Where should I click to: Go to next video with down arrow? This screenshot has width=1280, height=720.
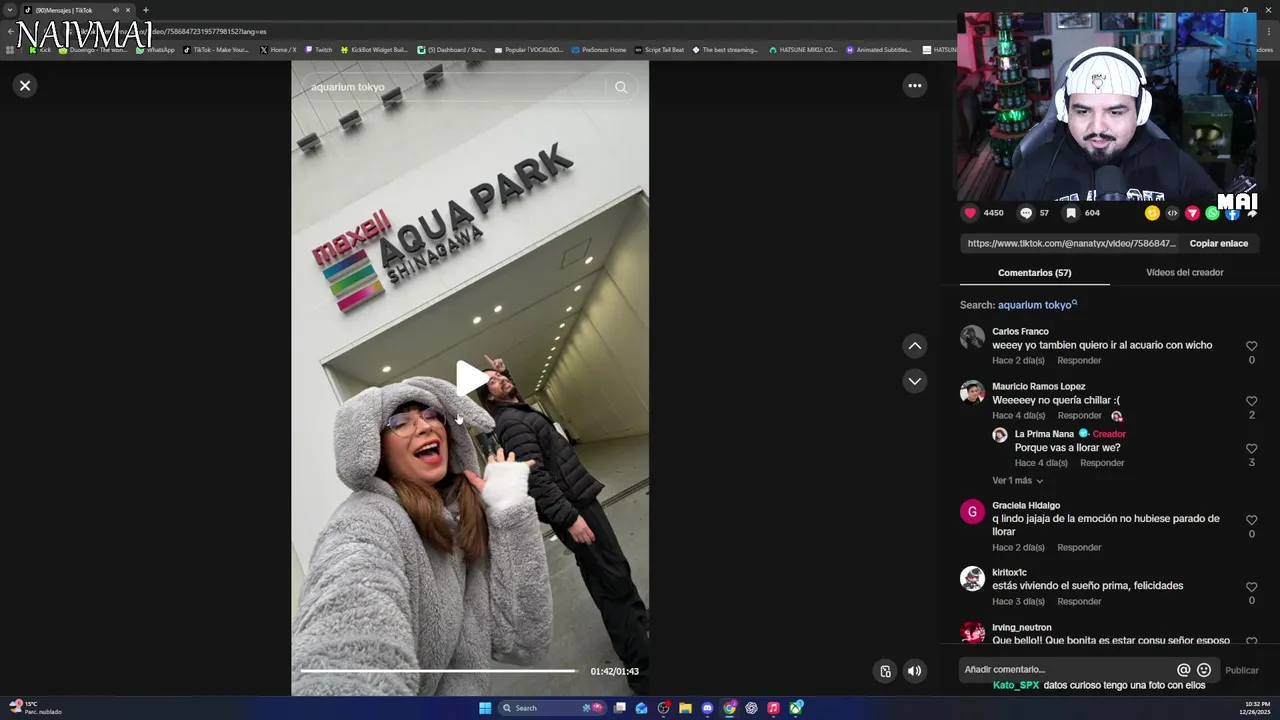914,381
